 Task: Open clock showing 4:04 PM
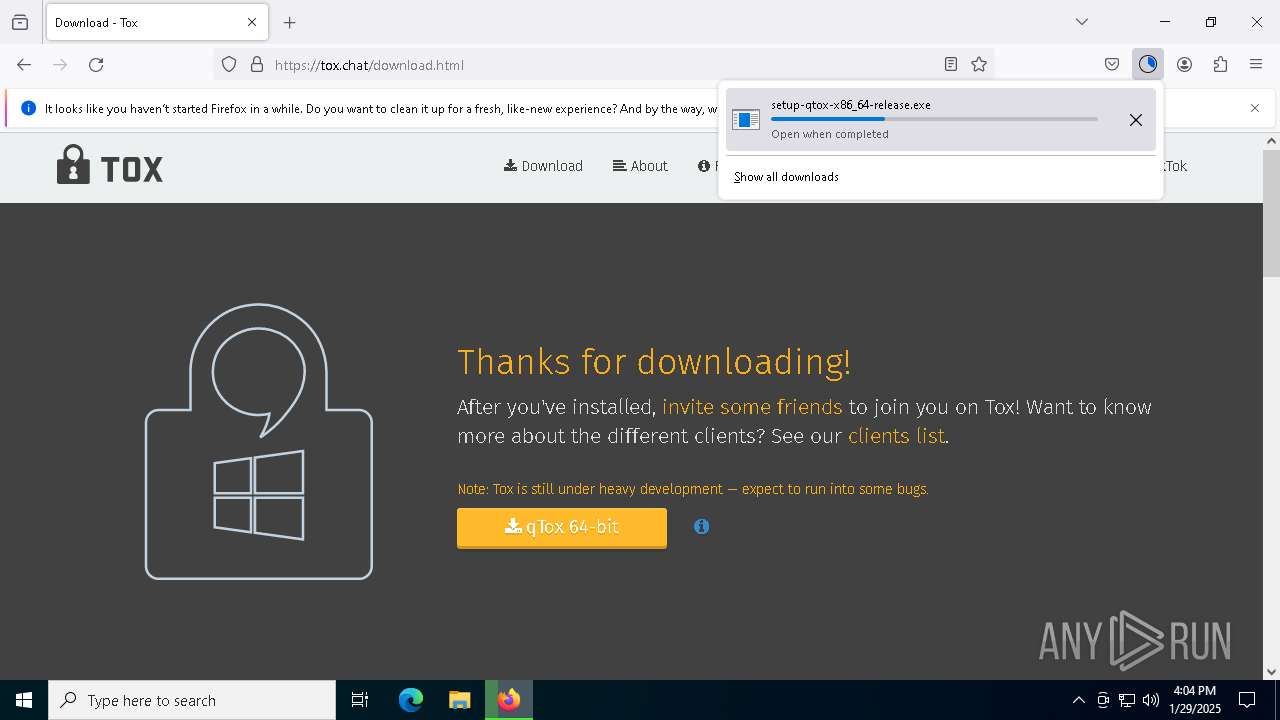click(x=1195, y=700)
